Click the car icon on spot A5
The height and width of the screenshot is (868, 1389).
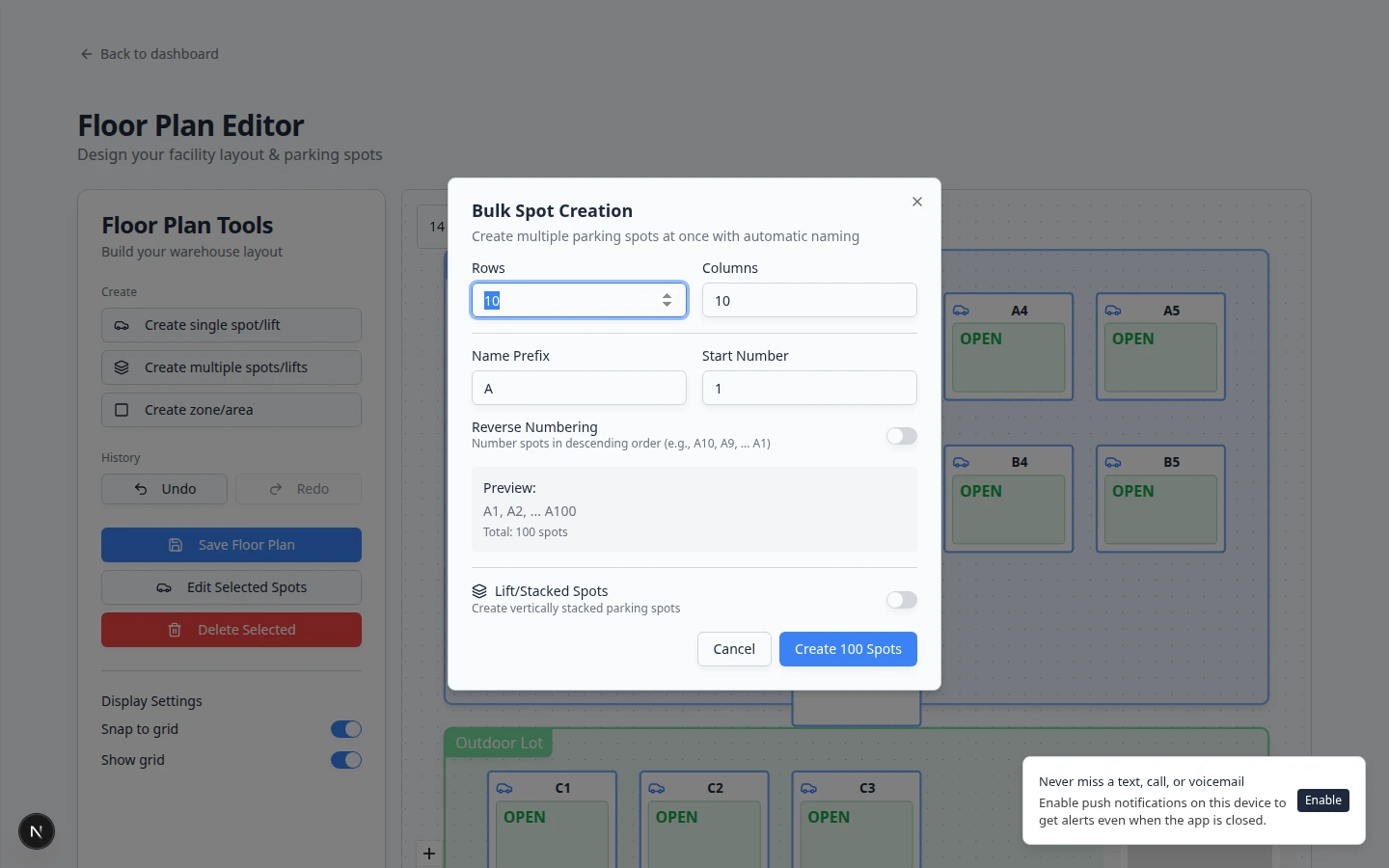pyautogui.click(x=1113, y=311)
